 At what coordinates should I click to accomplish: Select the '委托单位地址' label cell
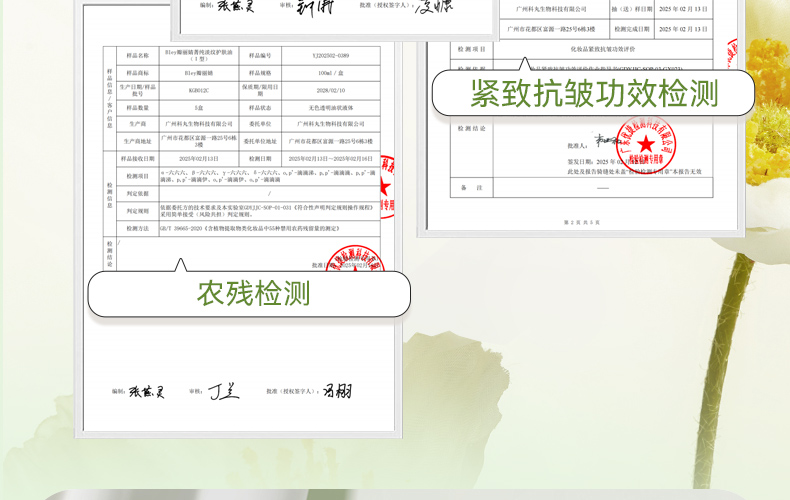click(x=260, y=142)
